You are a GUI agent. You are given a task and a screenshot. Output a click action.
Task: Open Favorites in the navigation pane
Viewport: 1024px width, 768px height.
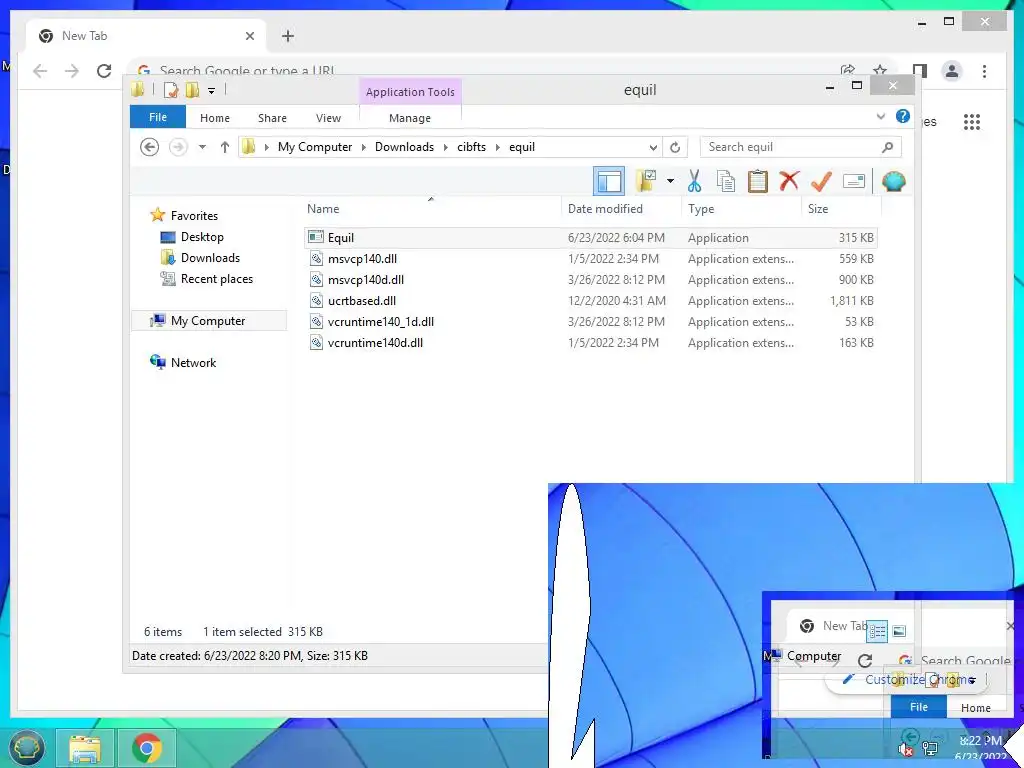click(x=184, y=216)
